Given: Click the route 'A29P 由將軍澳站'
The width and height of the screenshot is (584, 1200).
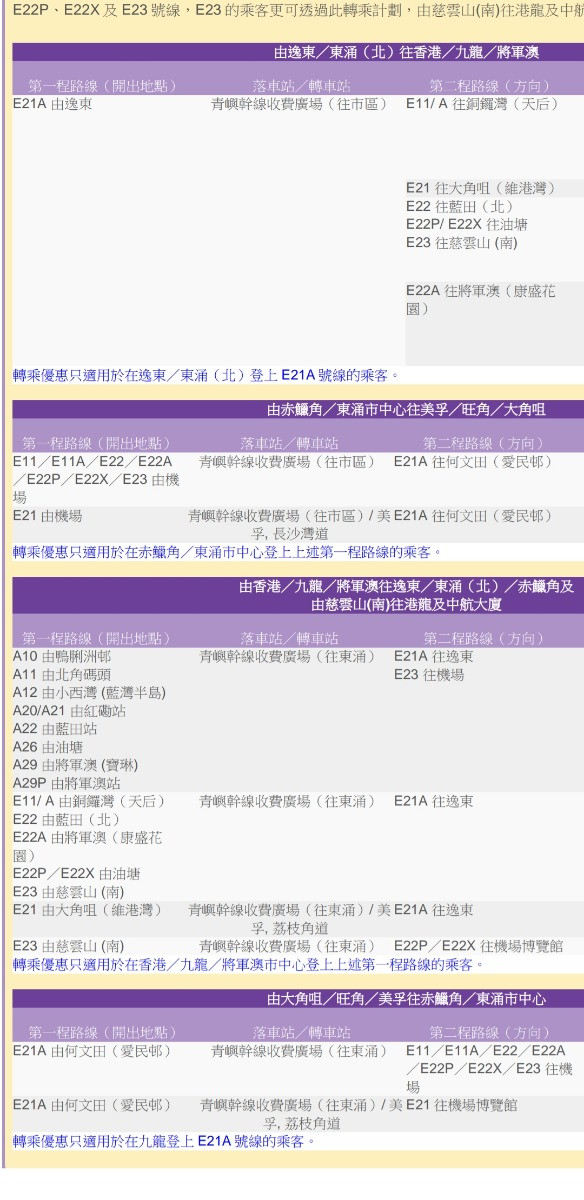Looking at the screenshot, I should pos(65,782).
